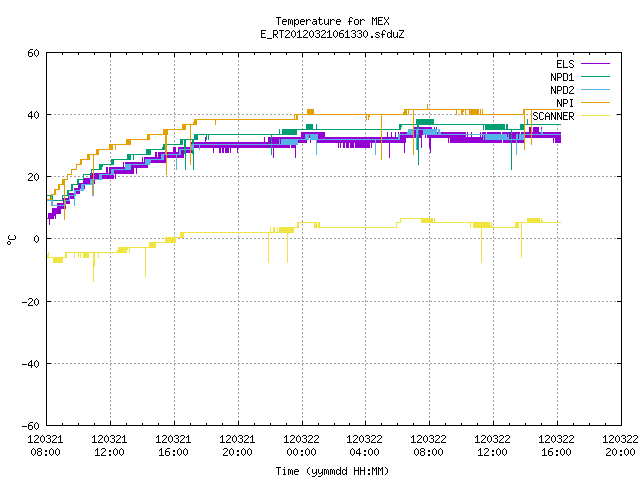Click the x-axis tick label 120321 20:00
This screenshot has width=640, height=480.
pos(237,446)
